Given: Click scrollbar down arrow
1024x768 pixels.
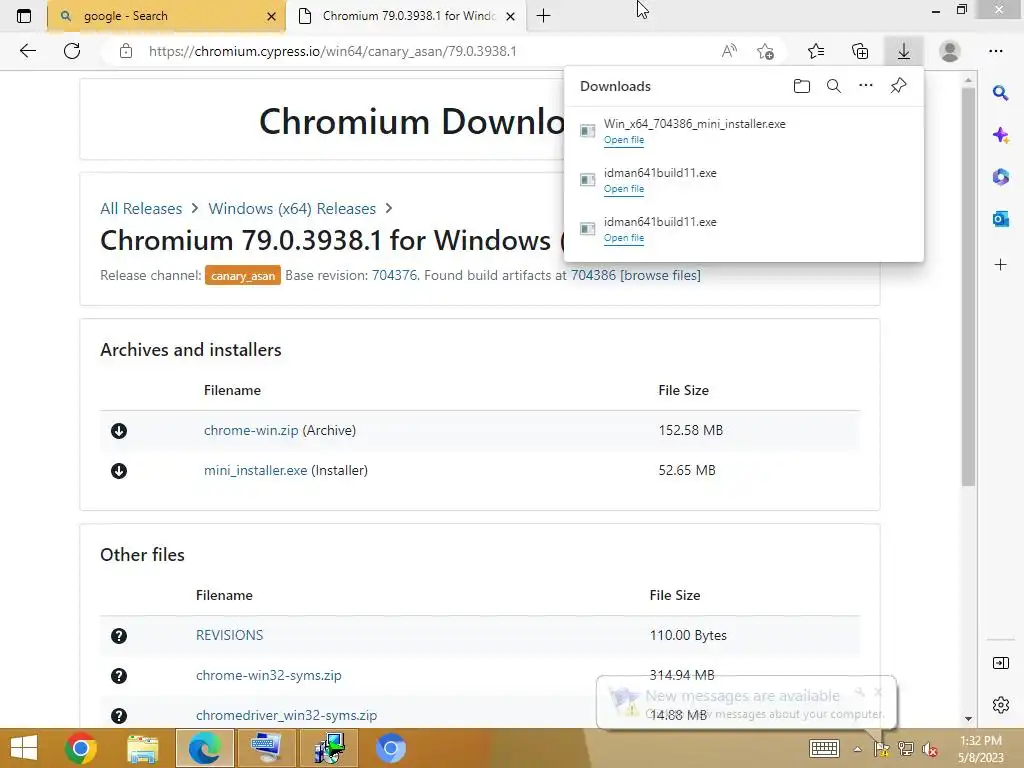Looking at the screenshot, I should (x=968, y=718).
